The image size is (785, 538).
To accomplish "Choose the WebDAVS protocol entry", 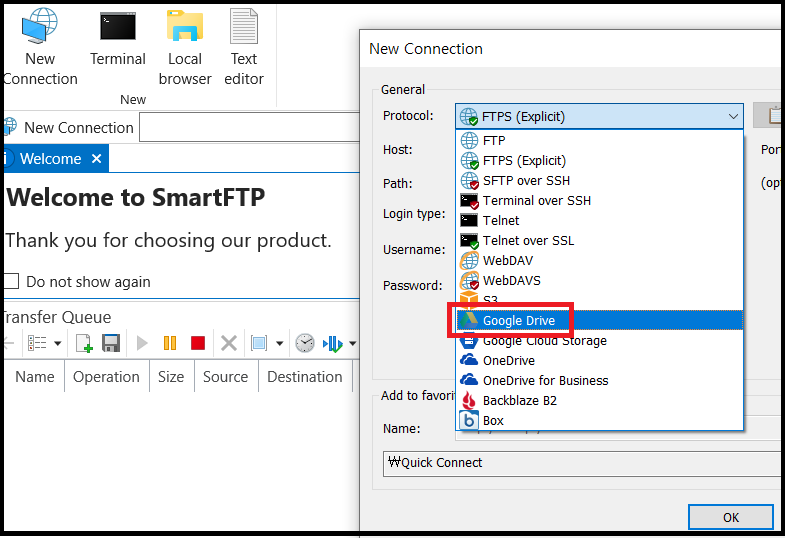I will pos(599,281).
